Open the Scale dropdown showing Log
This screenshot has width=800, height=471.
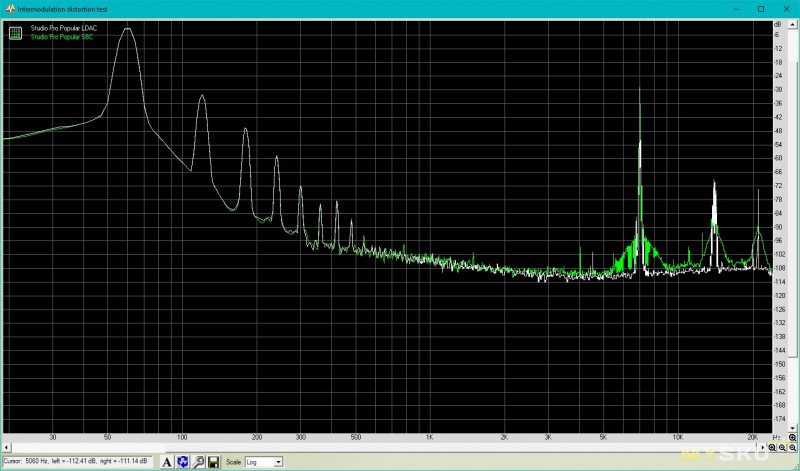tap(264, 462)
